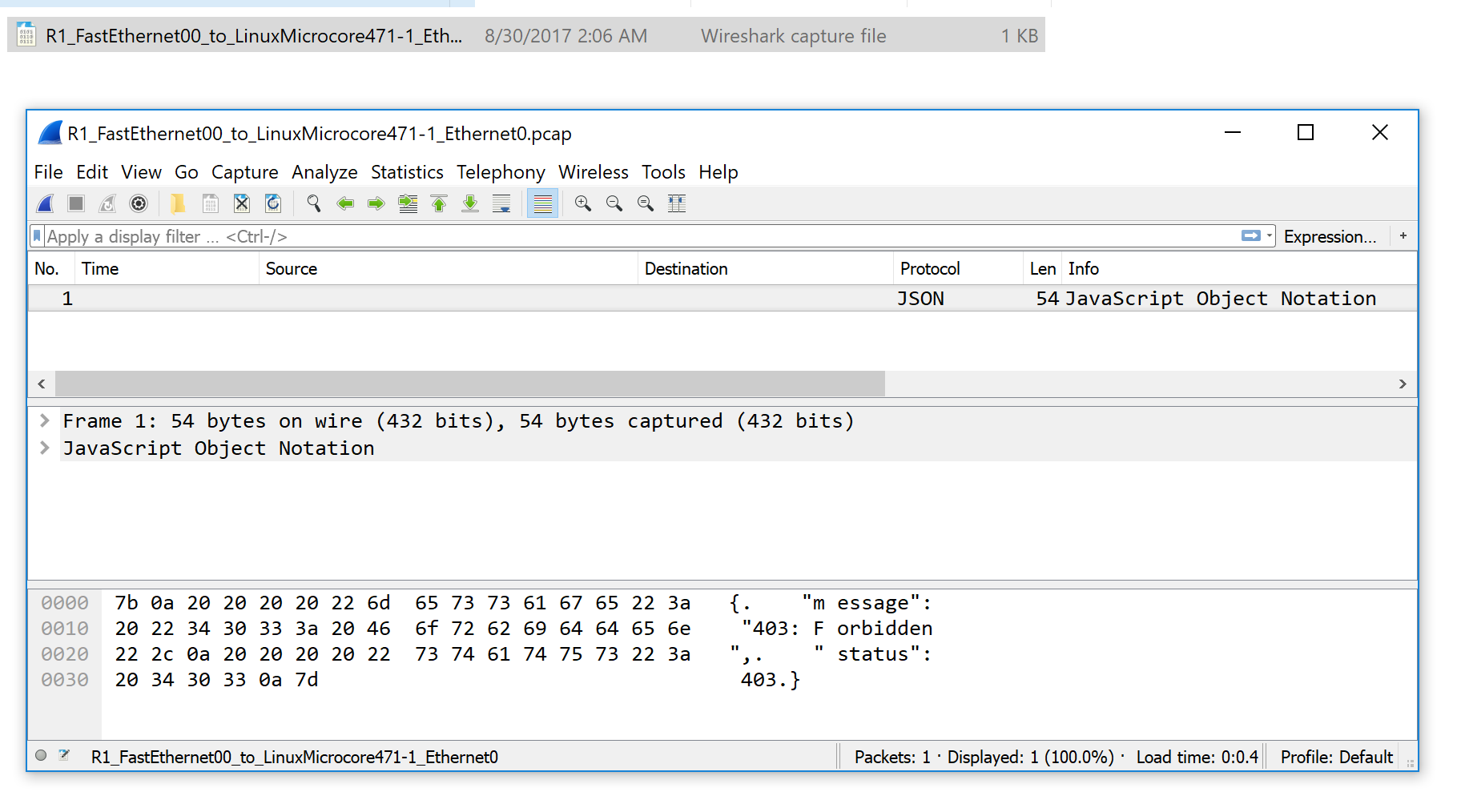Toggle packet colorization rules button
This screenshot has width=1461, height=812.
click(x=542, y=204)
